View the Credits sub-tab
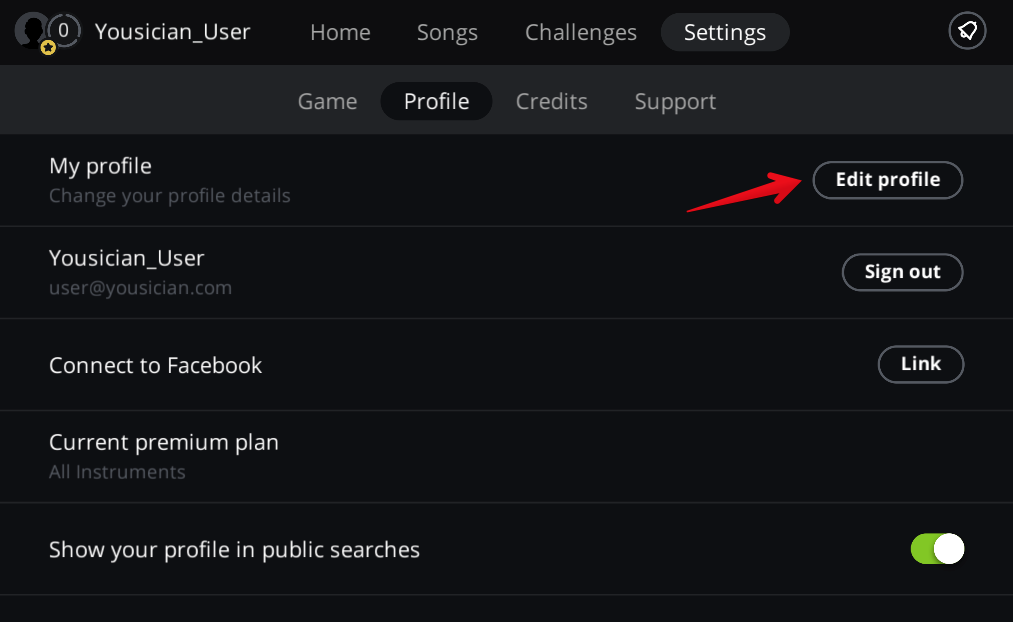This screenshot has height=622, width=1013. (552, 101)
